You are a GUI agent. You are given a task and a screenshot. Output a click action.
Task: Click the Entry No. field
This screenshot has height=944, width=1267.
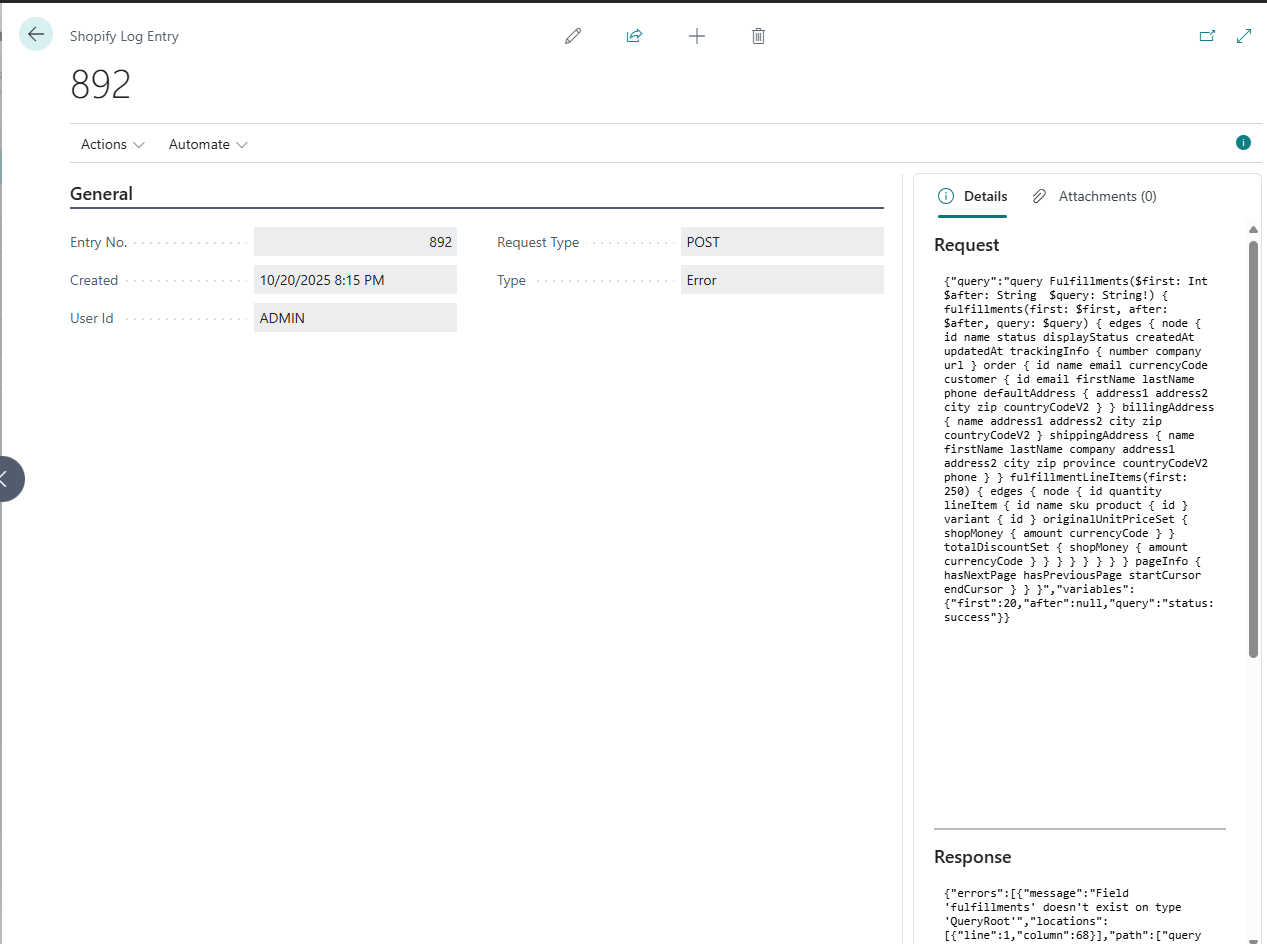coord(355,242)
